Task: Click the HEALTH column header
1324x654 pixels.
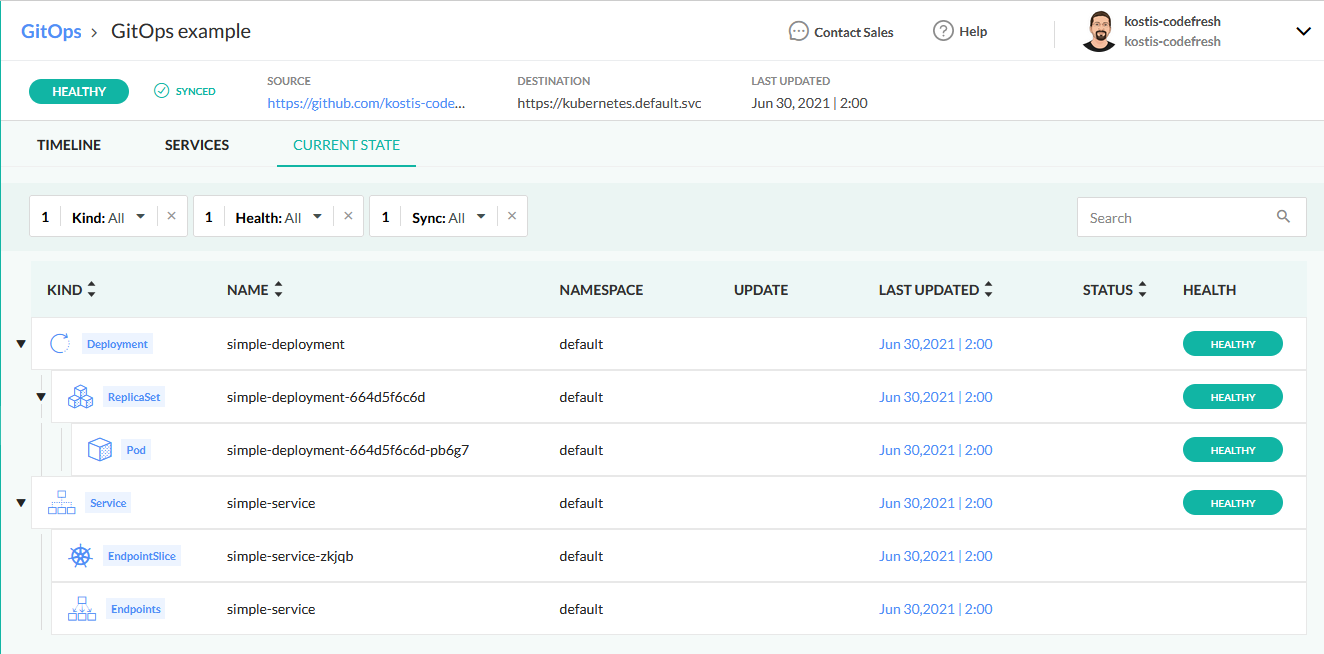Action: (x=1209, y=290)
